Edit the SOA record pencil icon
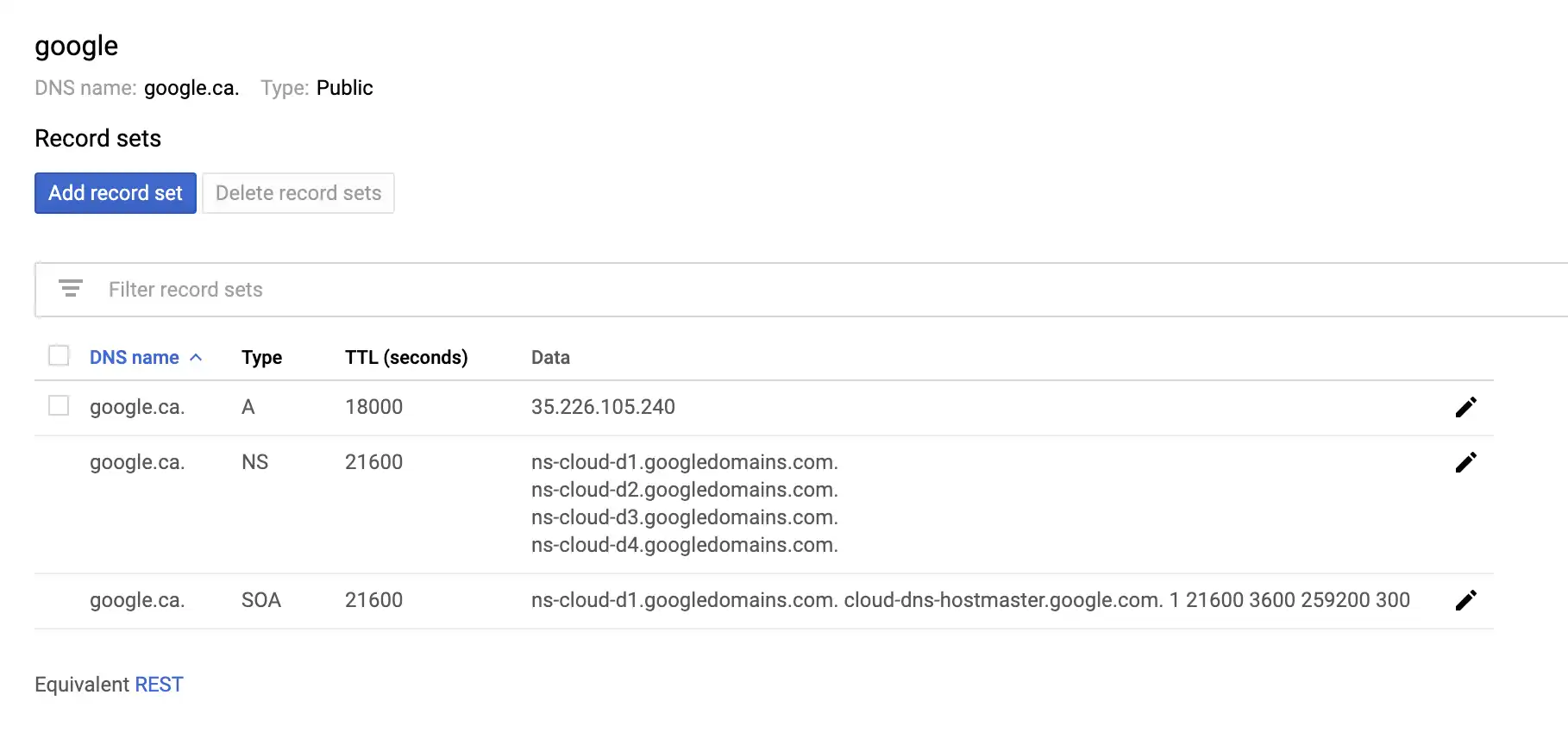This screenshot has height=745, width=1568. click(1465, 600)
